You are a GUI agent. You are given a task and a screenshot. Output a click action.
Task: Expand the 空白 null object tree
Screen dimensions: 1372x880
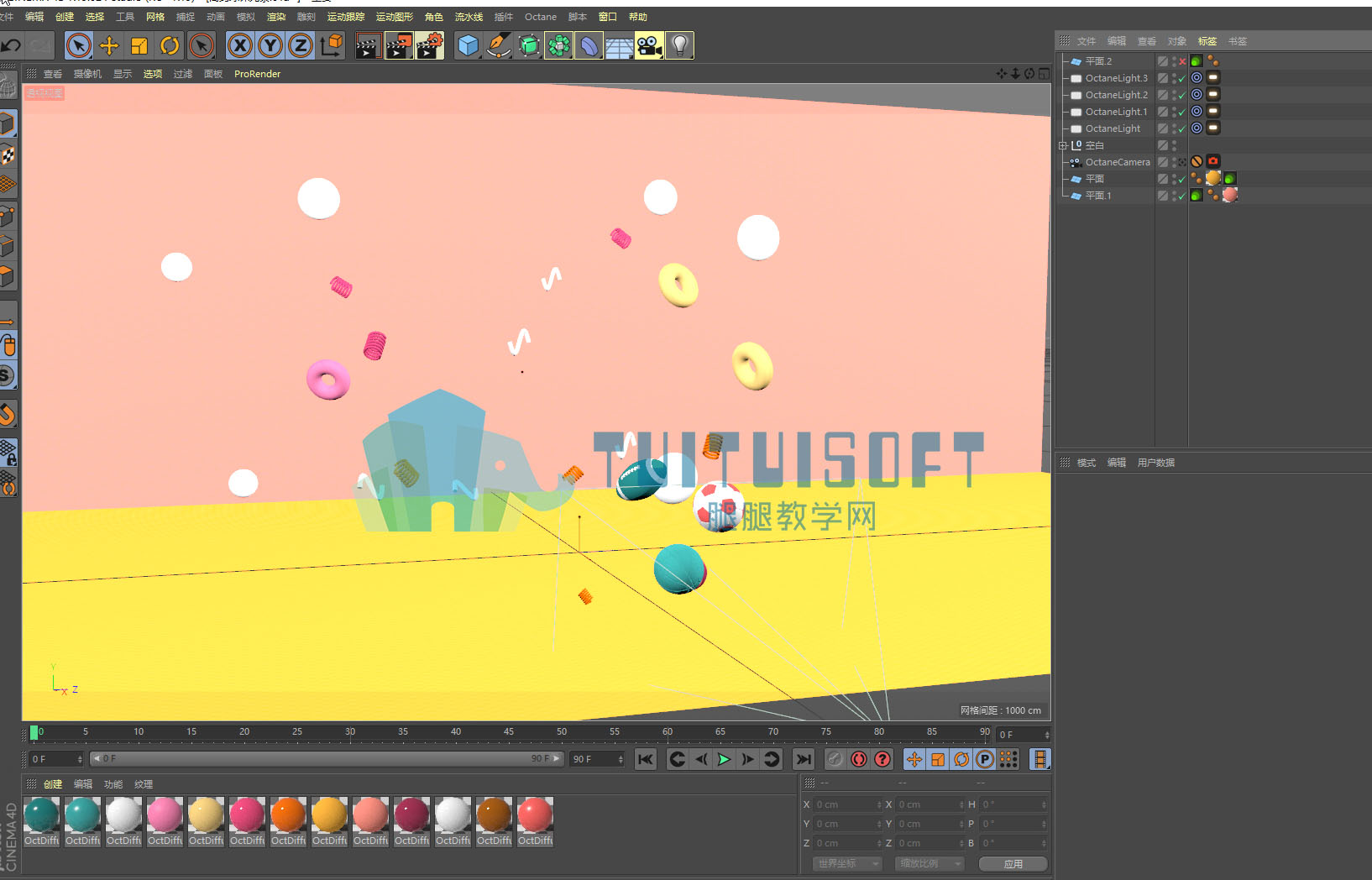pos(1062,145)
